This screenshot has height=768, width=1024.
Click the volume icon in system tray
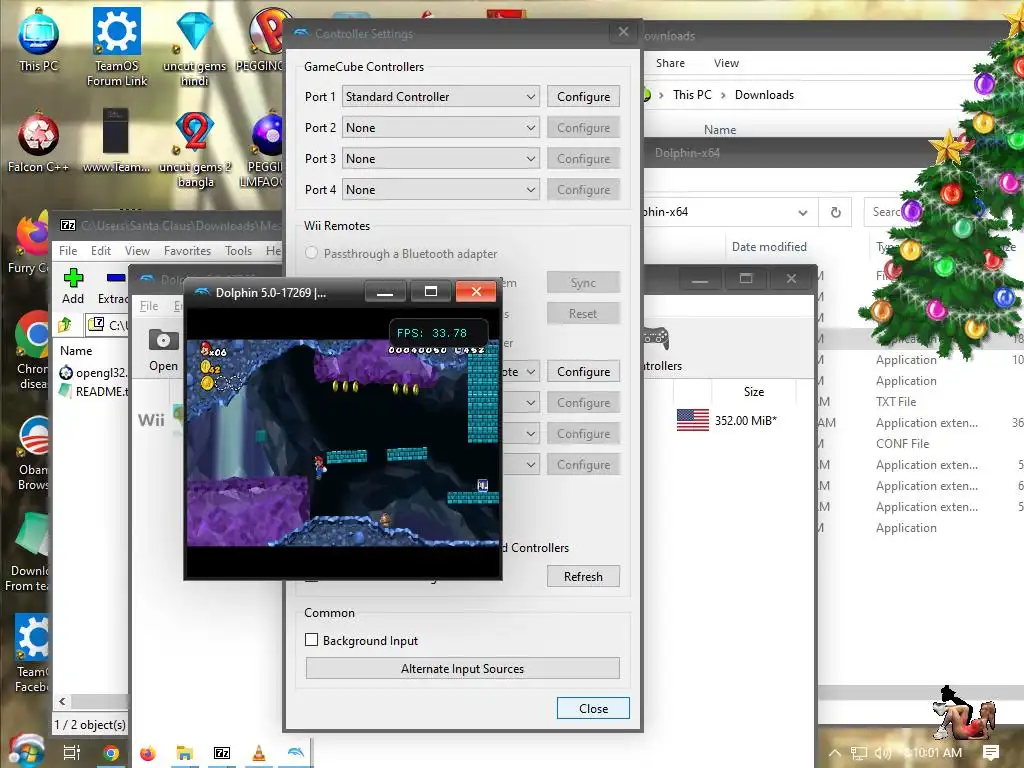coord(883,753)
